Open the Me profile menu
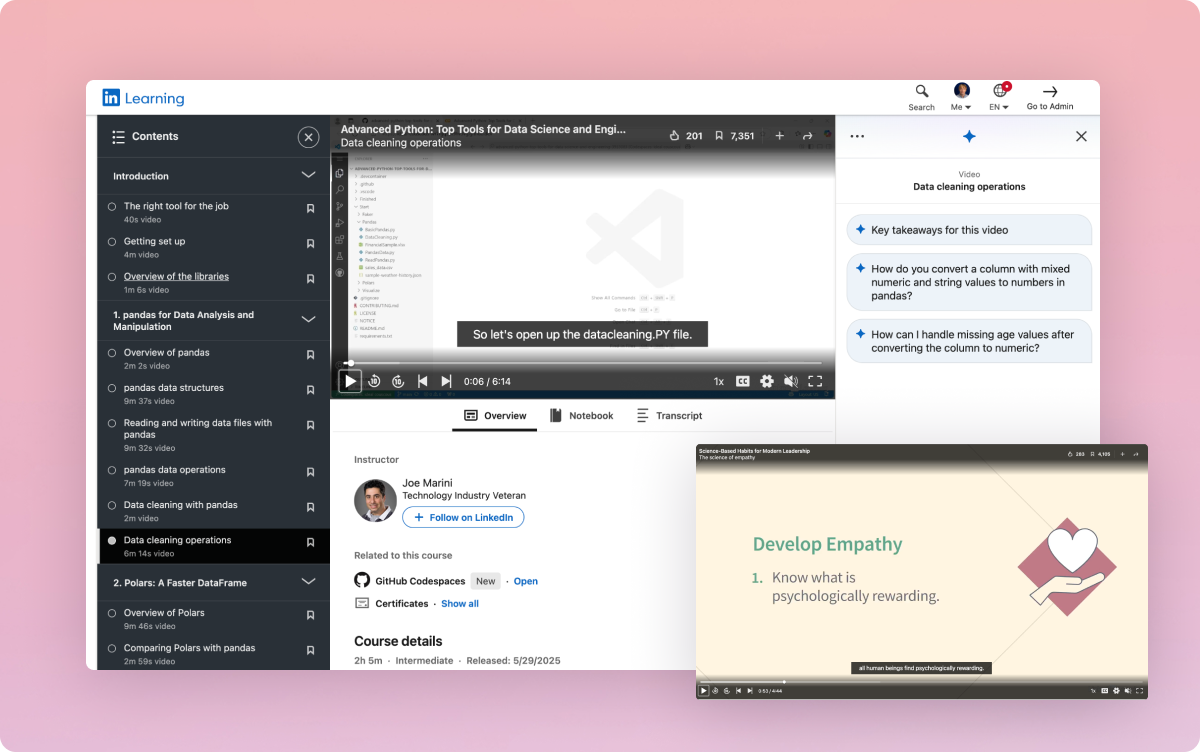 (x=961, y=97)
